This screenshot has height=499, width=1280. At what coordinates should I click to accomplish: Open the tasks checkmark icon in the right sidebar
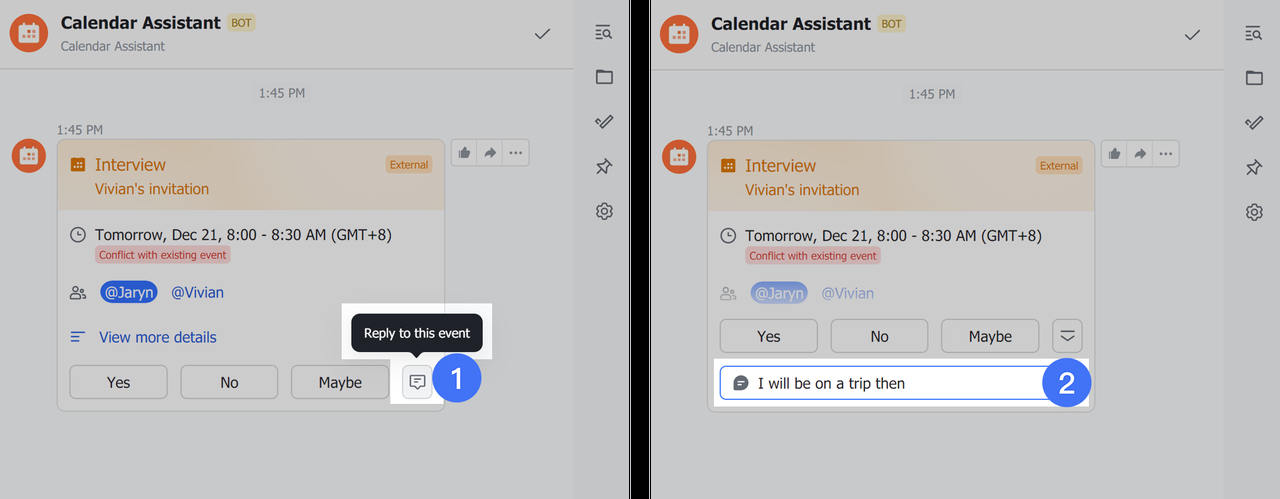(1254, 122)
